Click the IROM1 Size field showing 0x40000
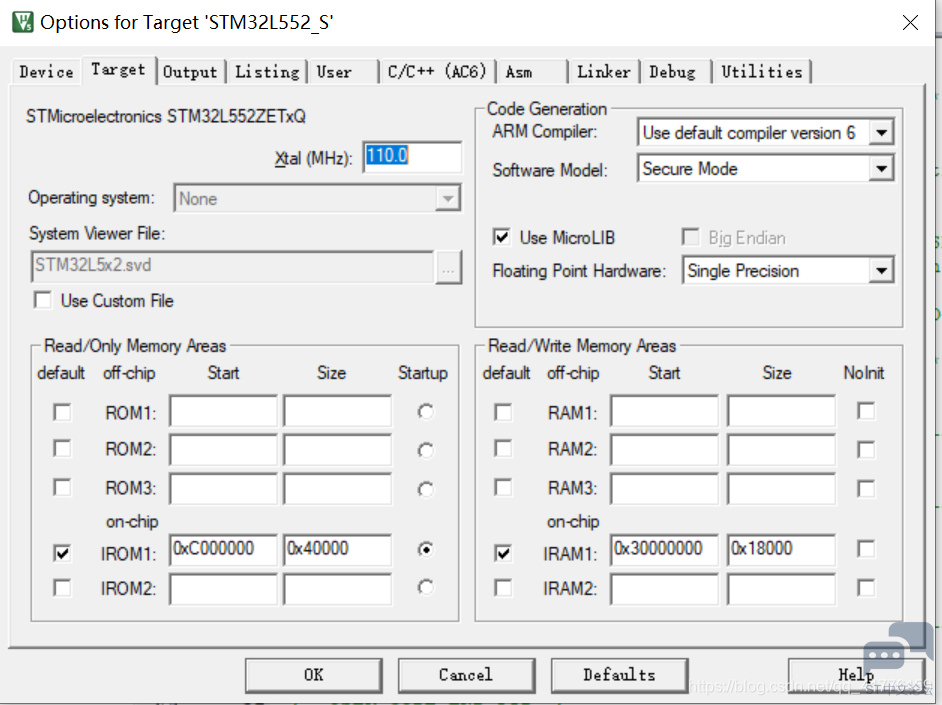Screen dimensions: 942x705 [338, 549]
